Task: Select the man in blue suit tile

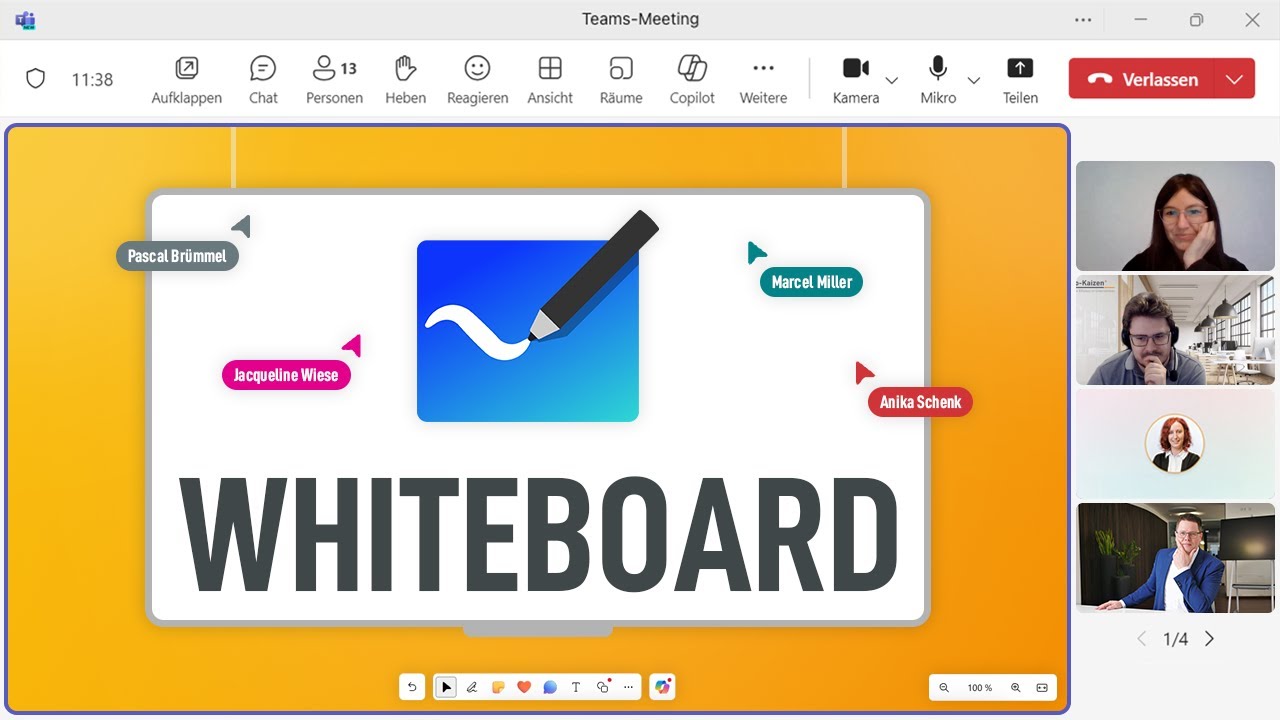Action: click(1175, 558)
